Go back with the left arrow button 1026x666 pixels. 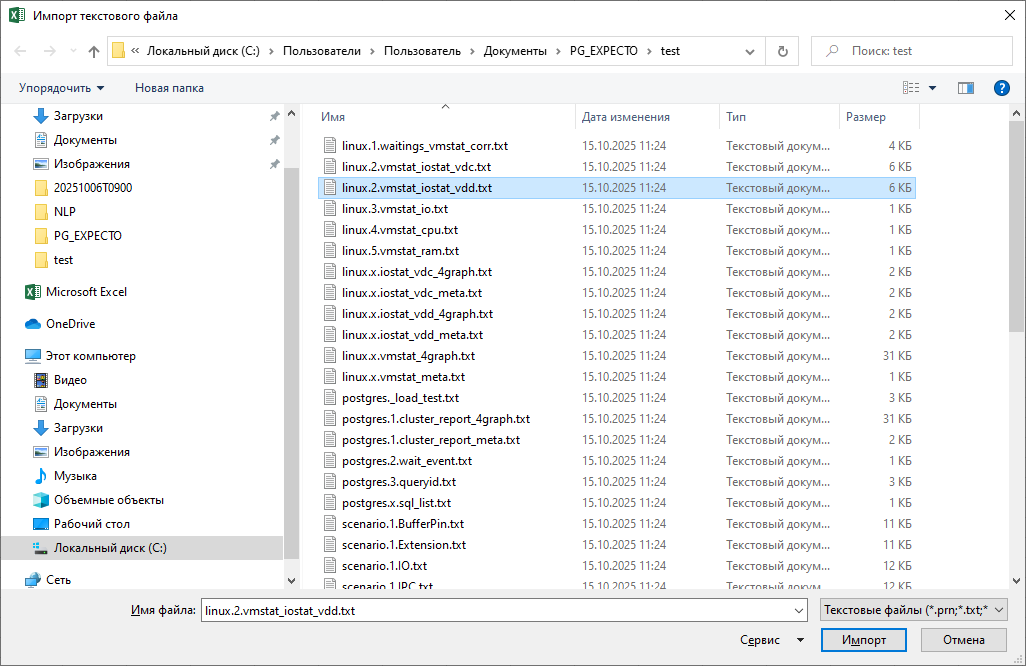coord(20,51)
